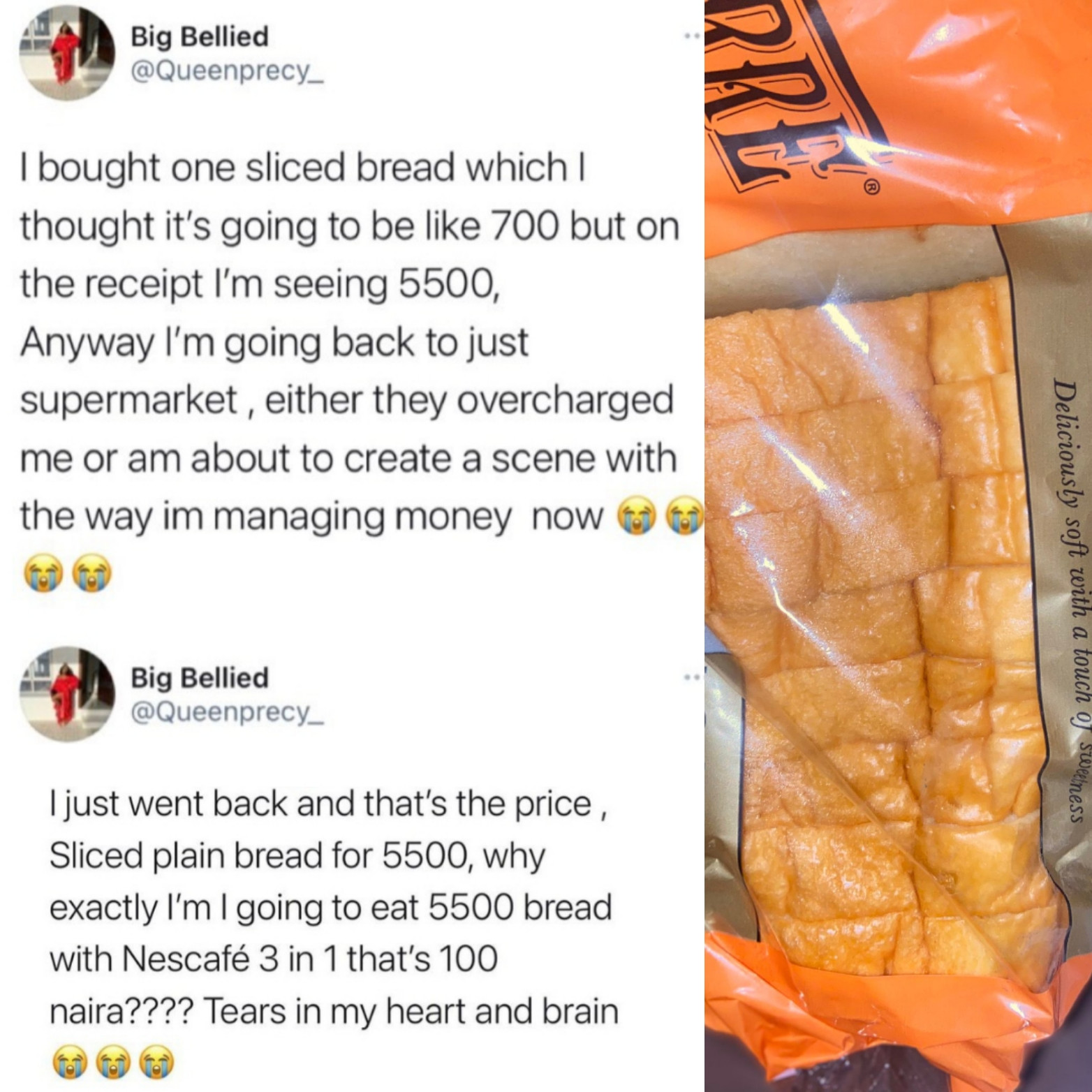
Task: Open the second tweet's more options dots
Action: point(691,677)
